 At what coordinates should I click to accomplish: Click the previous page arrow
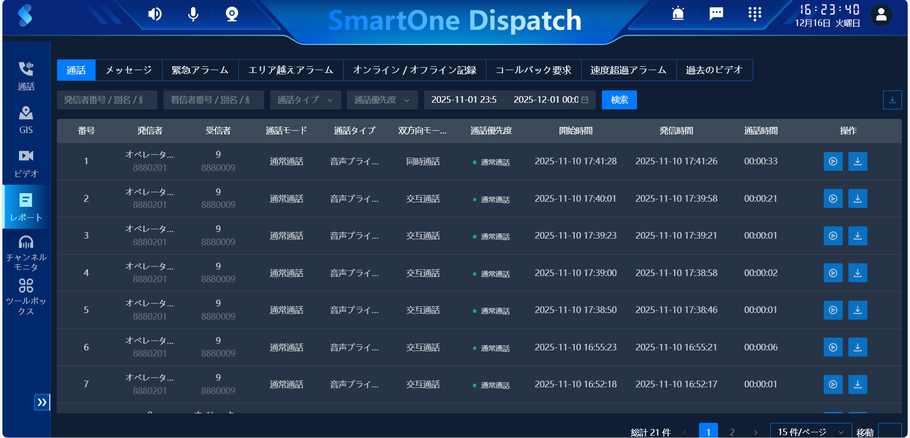coord(684,432)
